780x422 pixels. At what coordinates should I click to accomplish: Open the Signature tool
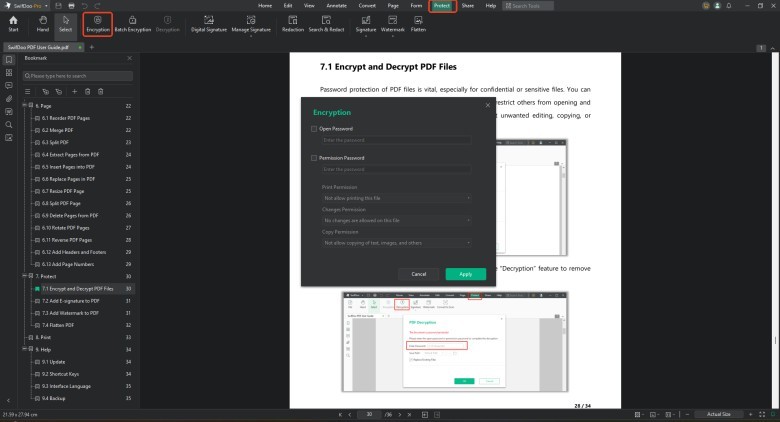pos(366,23)
